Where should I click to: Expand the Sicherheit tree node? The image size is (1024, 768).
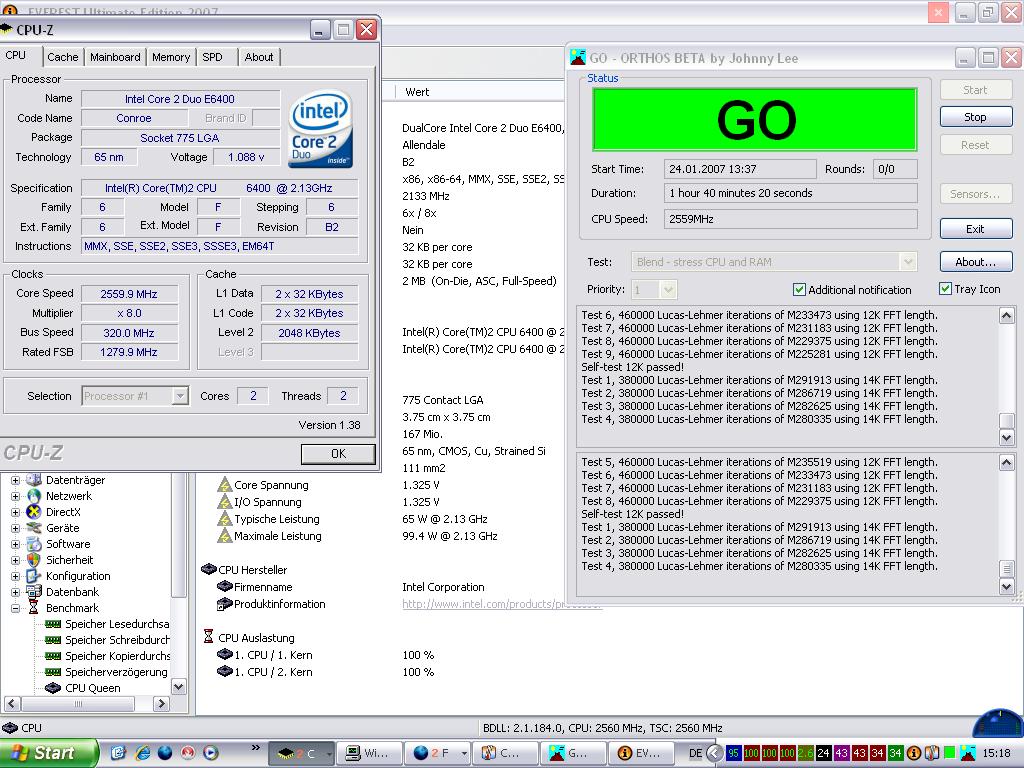(15, 560)
